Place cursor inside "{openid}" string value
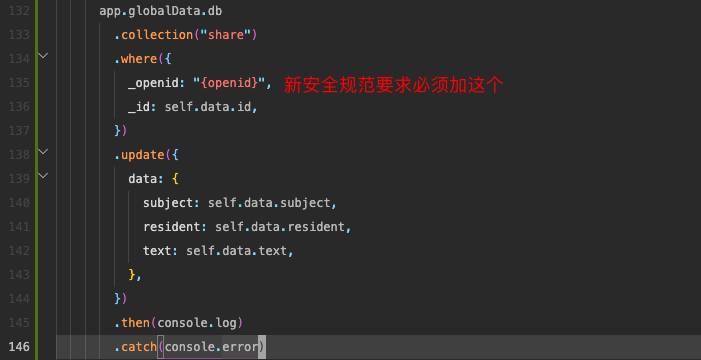The image size is (701, 360). [x=229, y=83]
